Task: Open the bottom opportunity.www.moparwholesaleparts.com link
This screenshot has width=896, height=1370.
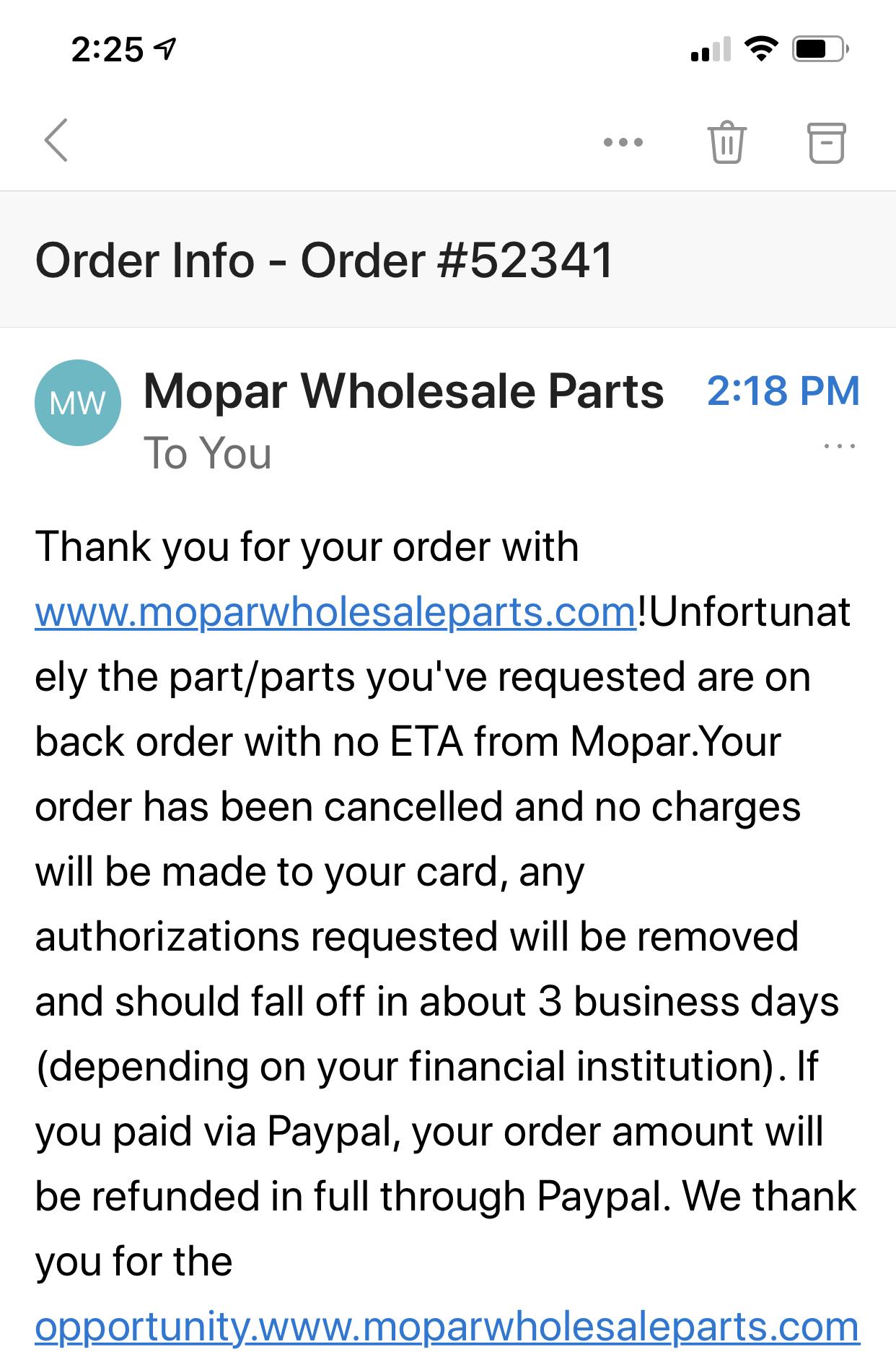Action: coord(447,1327)
